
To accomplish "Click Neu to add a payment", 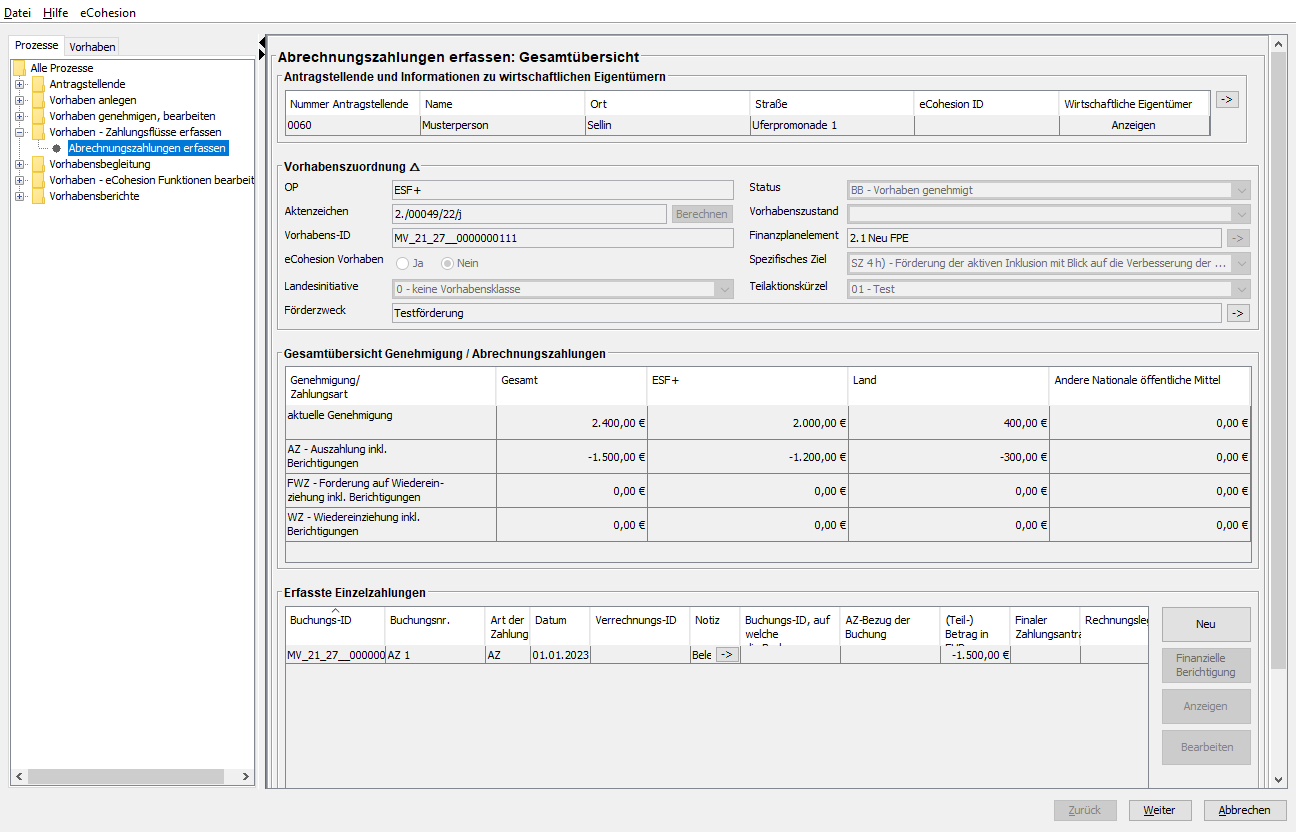I will (x=1206, y=624).
